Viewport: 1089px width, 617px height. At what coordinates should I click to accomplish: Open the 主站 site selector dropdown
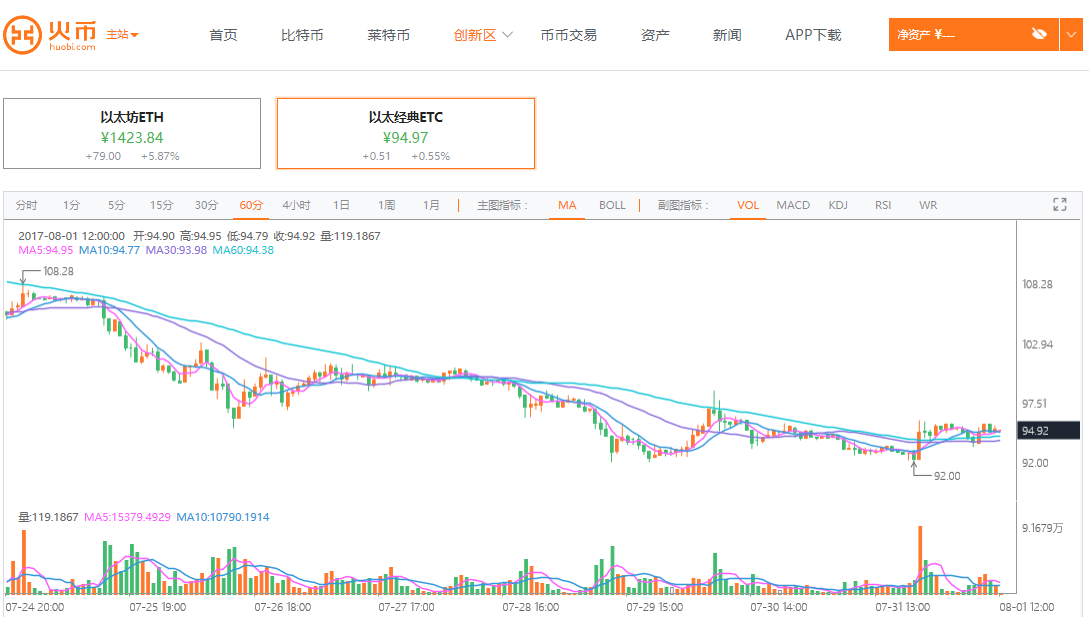tap(122, 35)
